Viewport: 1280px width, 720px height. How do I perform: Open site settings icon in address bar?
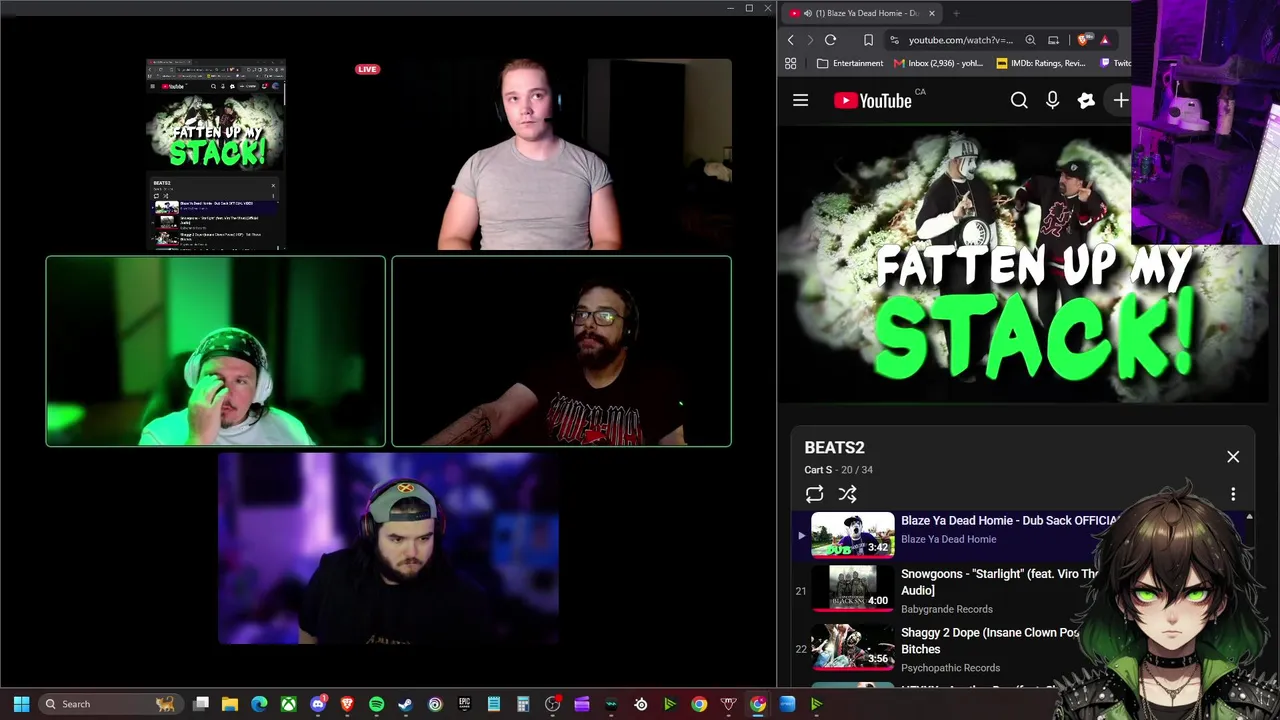(x=894, y=40)
